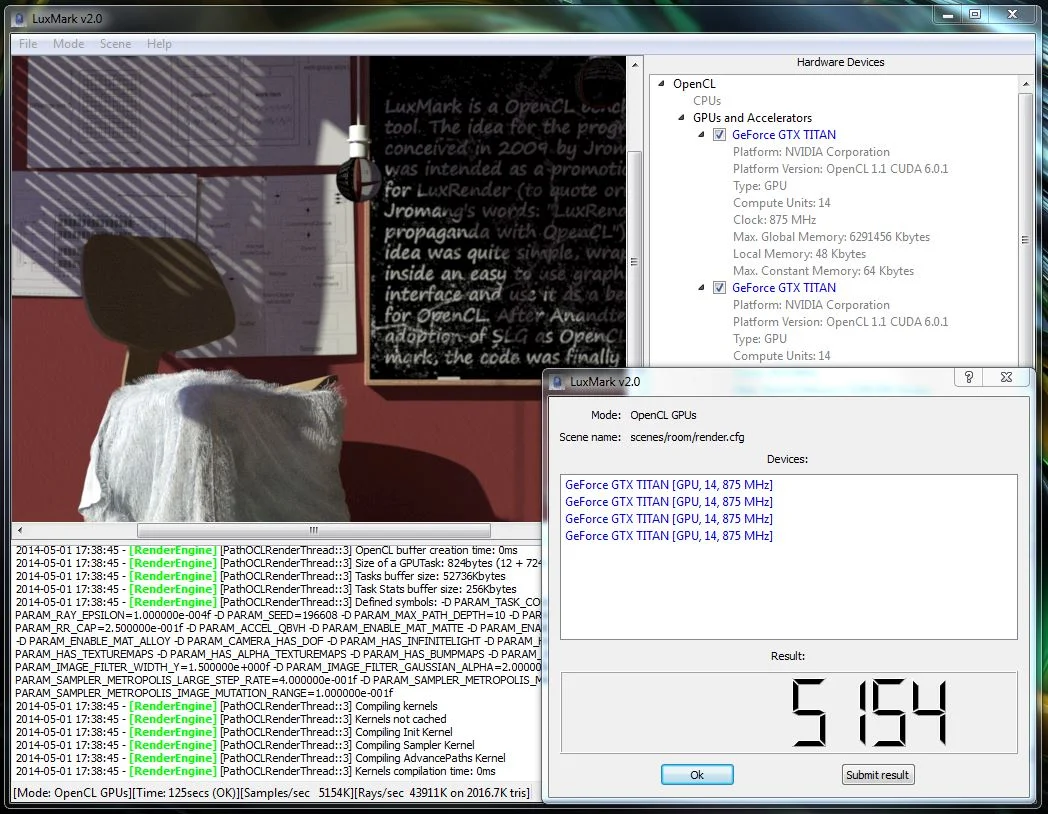
Task: Select the last GeForce GTX TITAN row in Devices list
Action: pos(669,536)
